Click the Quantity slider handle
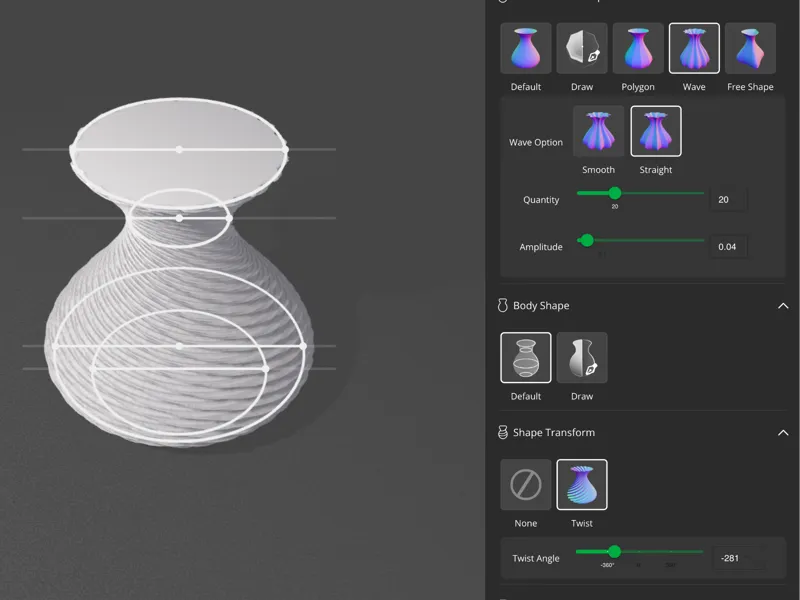Screen dimensions: 800x600 [x=615, y=193]
